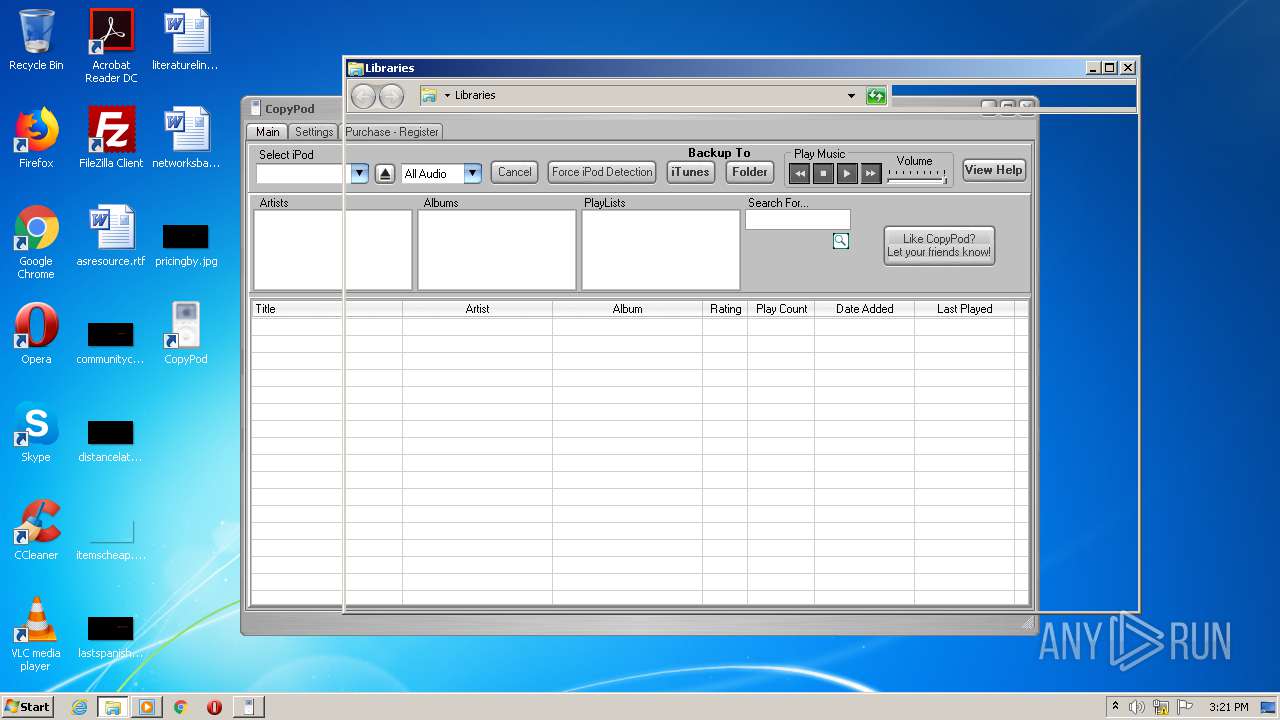This screenshot has width=1280, height=720.
Task: Select networksba Word document icon
Action: pyautogui.click(x=186, y=138)
